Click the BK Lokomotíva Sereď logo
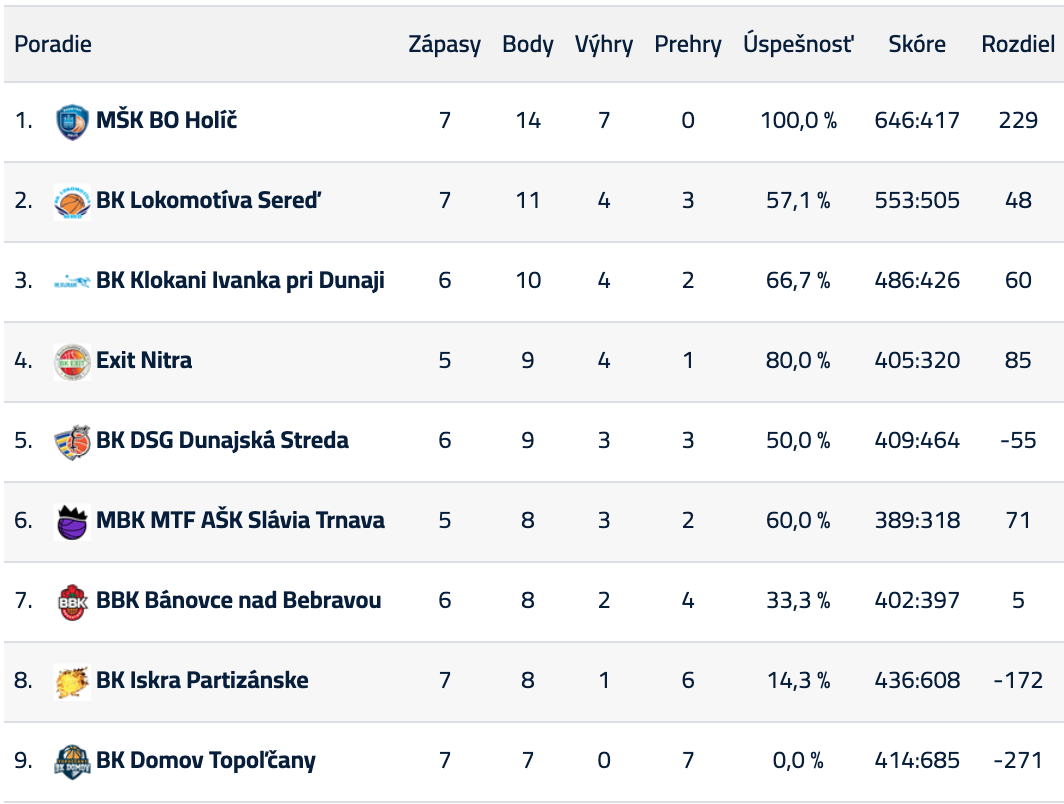 tap(72, 201)
